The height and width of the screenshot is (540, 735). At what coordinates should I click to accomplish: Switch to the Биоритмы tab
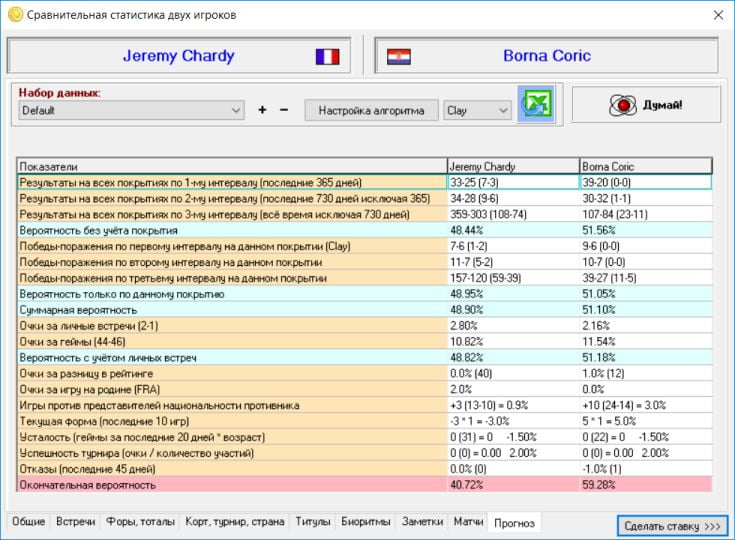point(365,522)
